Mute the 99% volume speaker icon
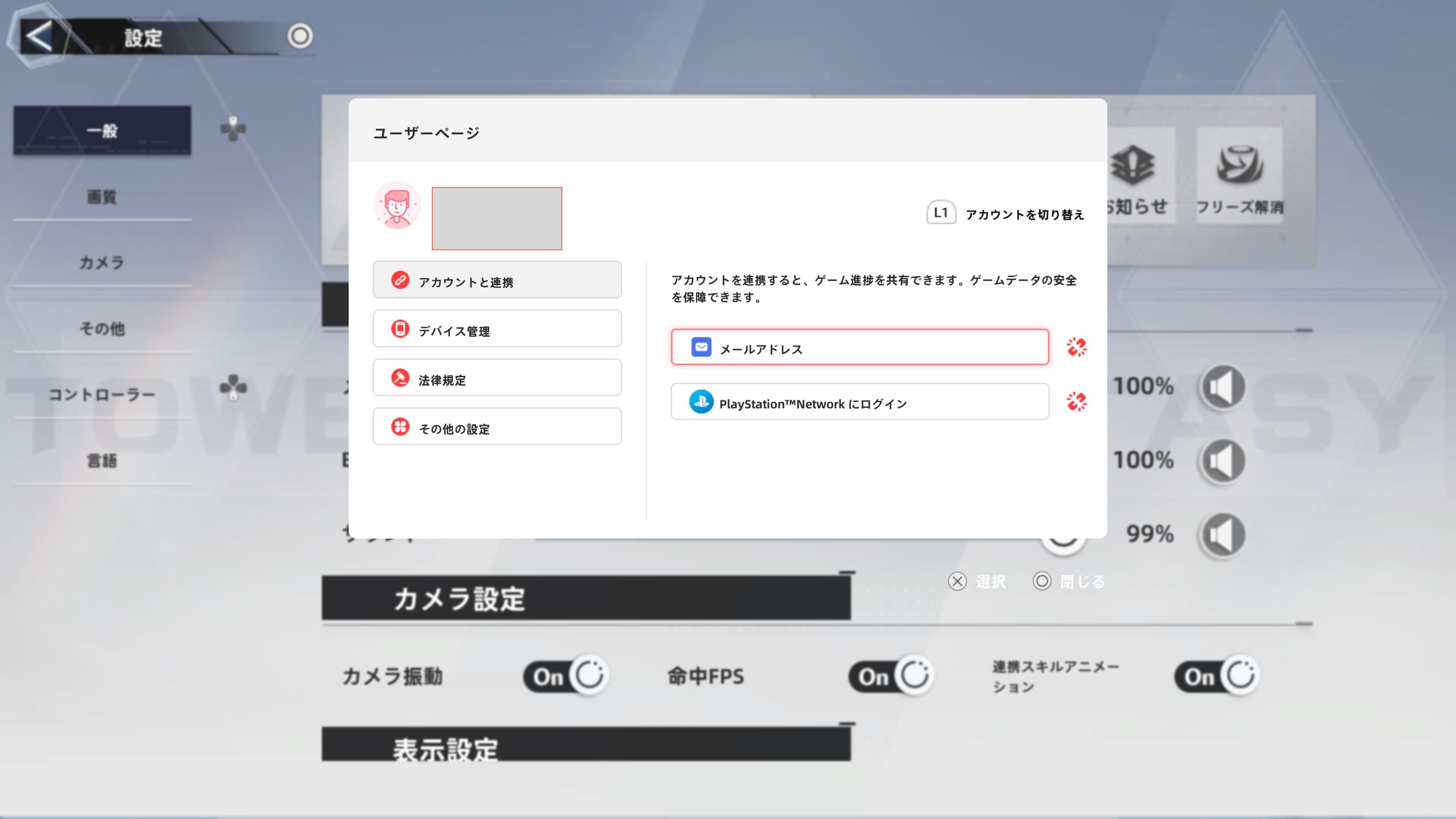The image size is (1456, 819). (x=1222, y=535)
